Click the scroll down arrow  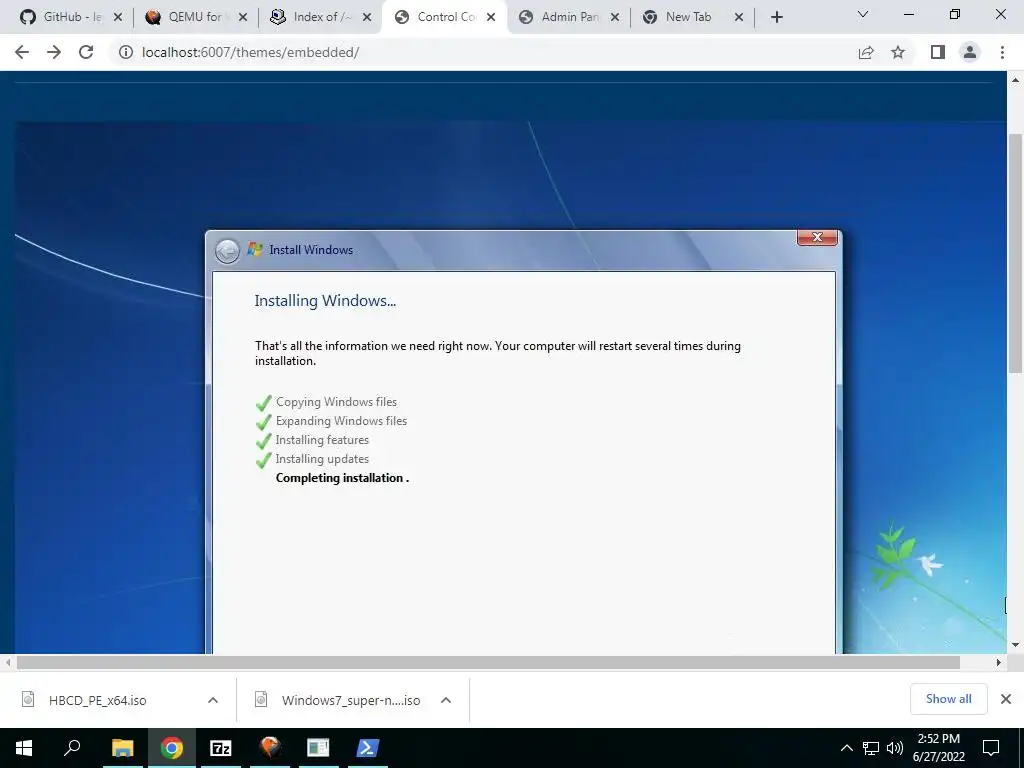[x=1015, y=645]
